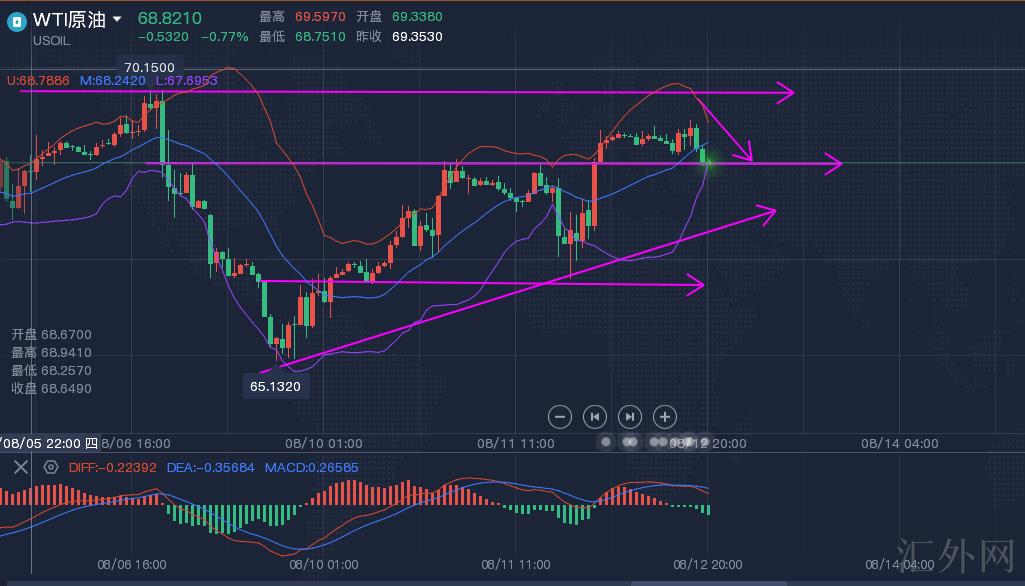This screenshot has width=1025, height=586.
Task: Click Bollinger middle band value M:68.2420
Action: point(112,80)
